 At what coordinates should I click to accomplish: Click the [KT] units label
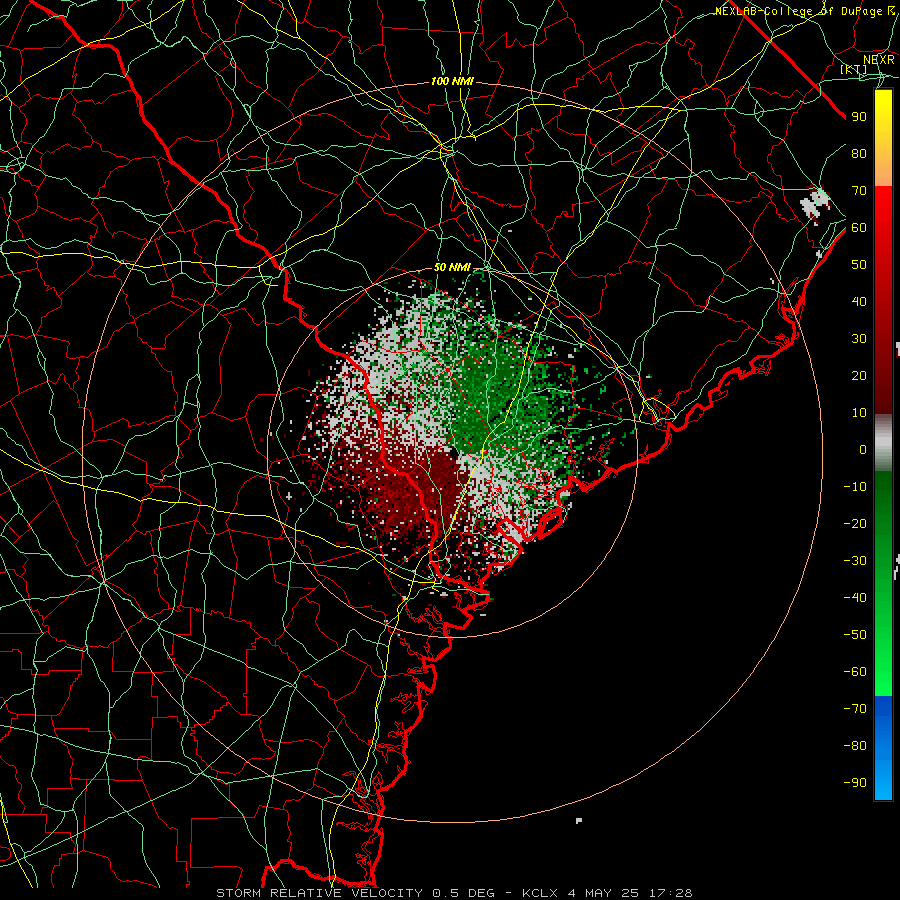coord(854,69)
